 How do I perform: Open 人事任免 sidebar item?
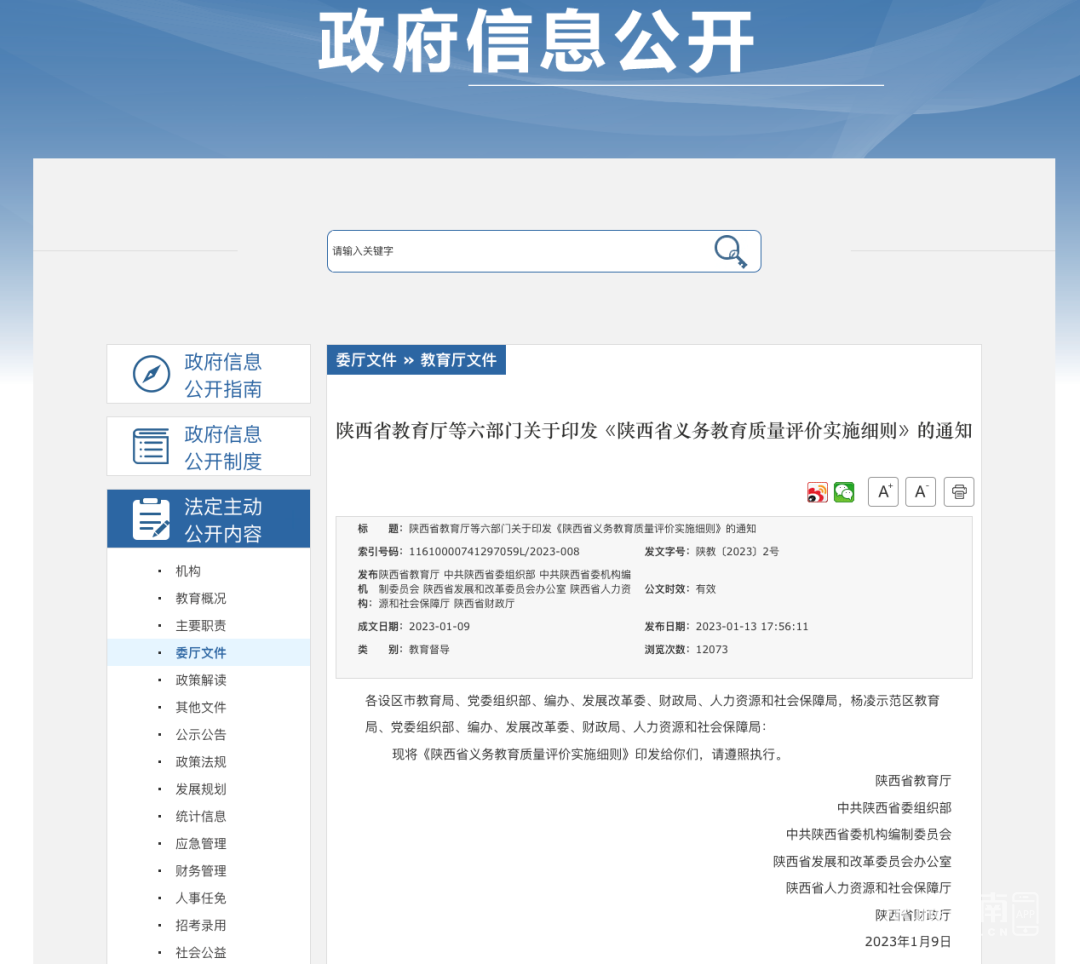coord(201,898)
